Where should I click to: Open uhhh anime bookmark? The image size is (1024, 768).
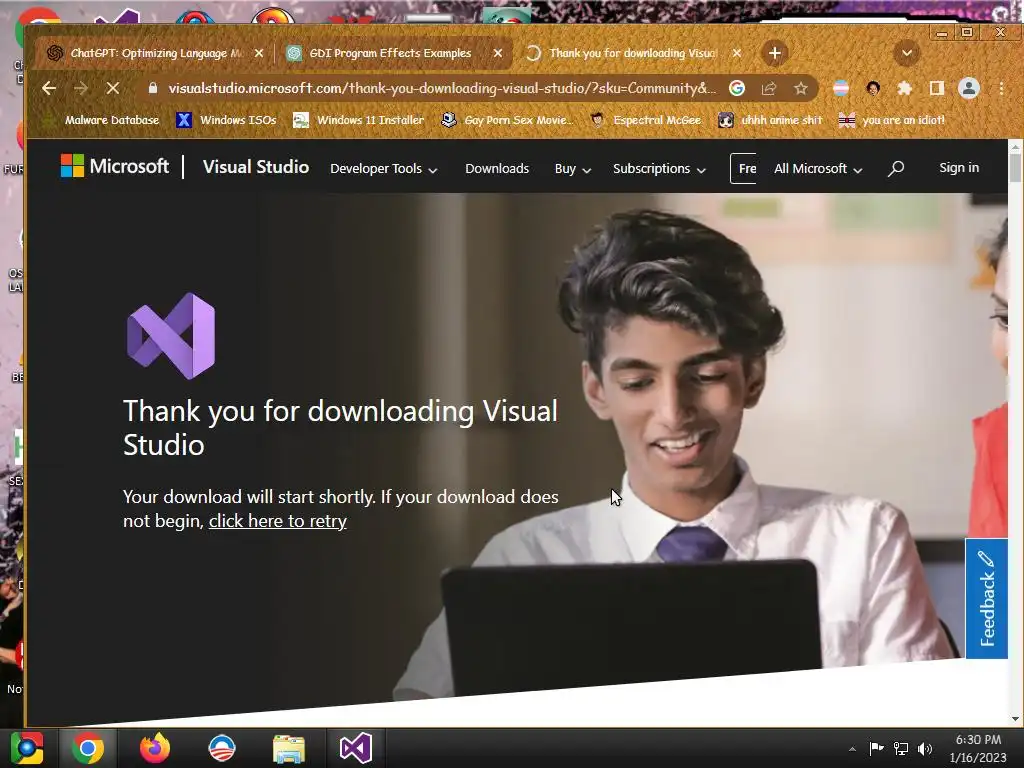coord(770,120)
